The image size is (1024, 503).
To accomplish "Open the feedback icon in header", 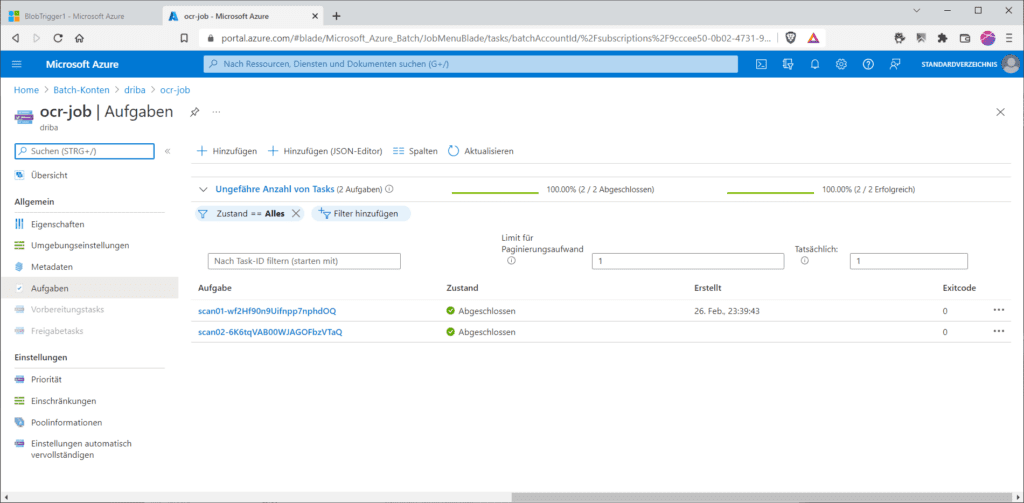I will (x=895, y=64).
